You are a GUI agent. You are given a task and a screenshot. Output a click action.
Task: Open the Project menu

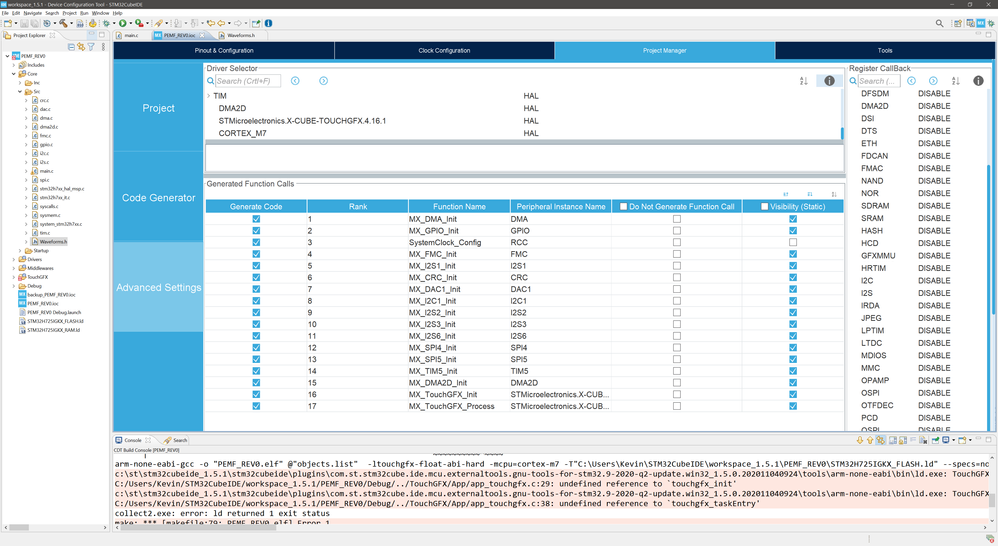click(x=69, y=13)
